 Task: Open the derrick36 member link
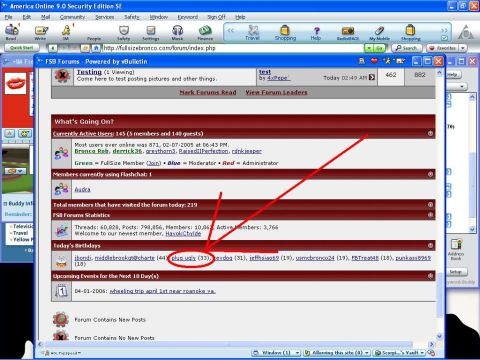[x=127, y=151]
